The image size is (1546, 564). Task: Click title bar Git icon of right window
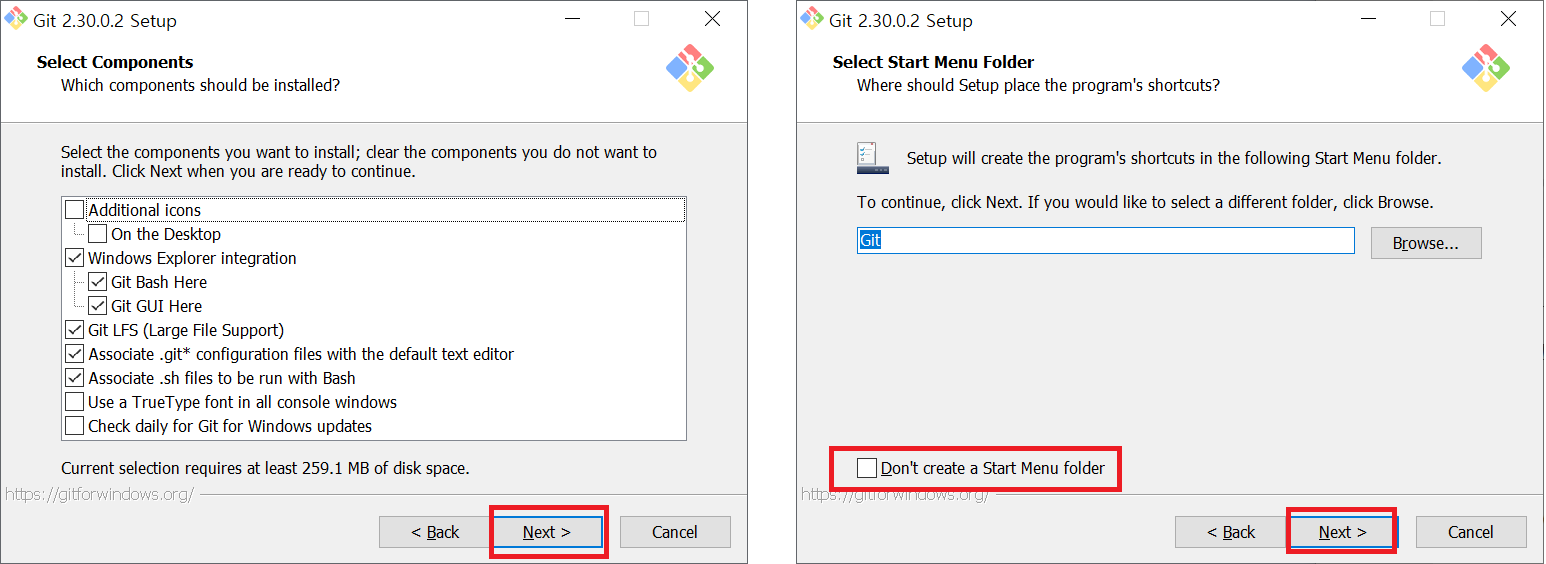tap(812, 19)
